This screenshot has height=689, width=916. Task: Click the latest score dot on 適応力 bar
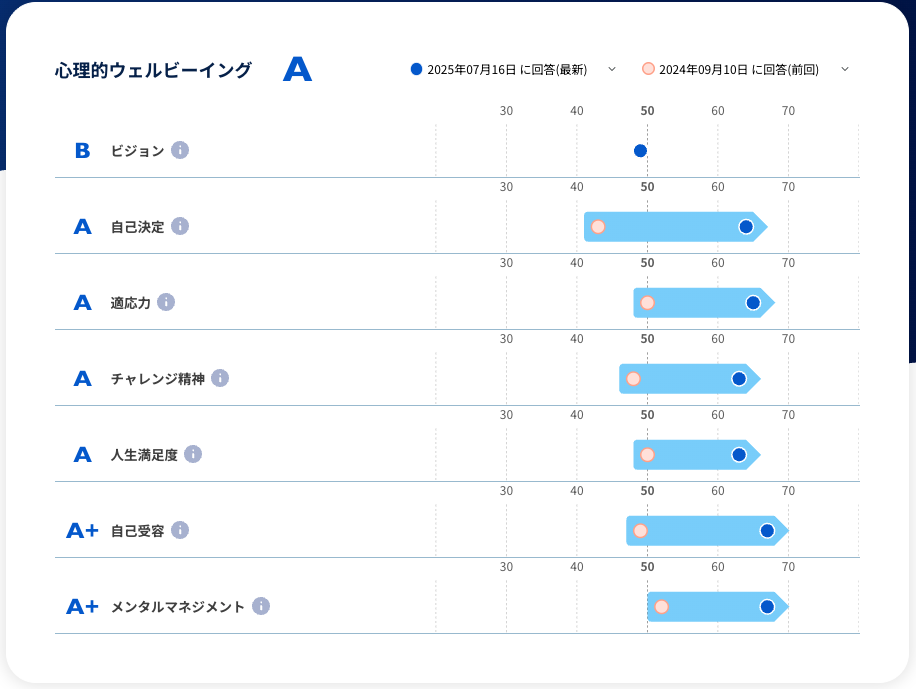(x=753, y=303)
